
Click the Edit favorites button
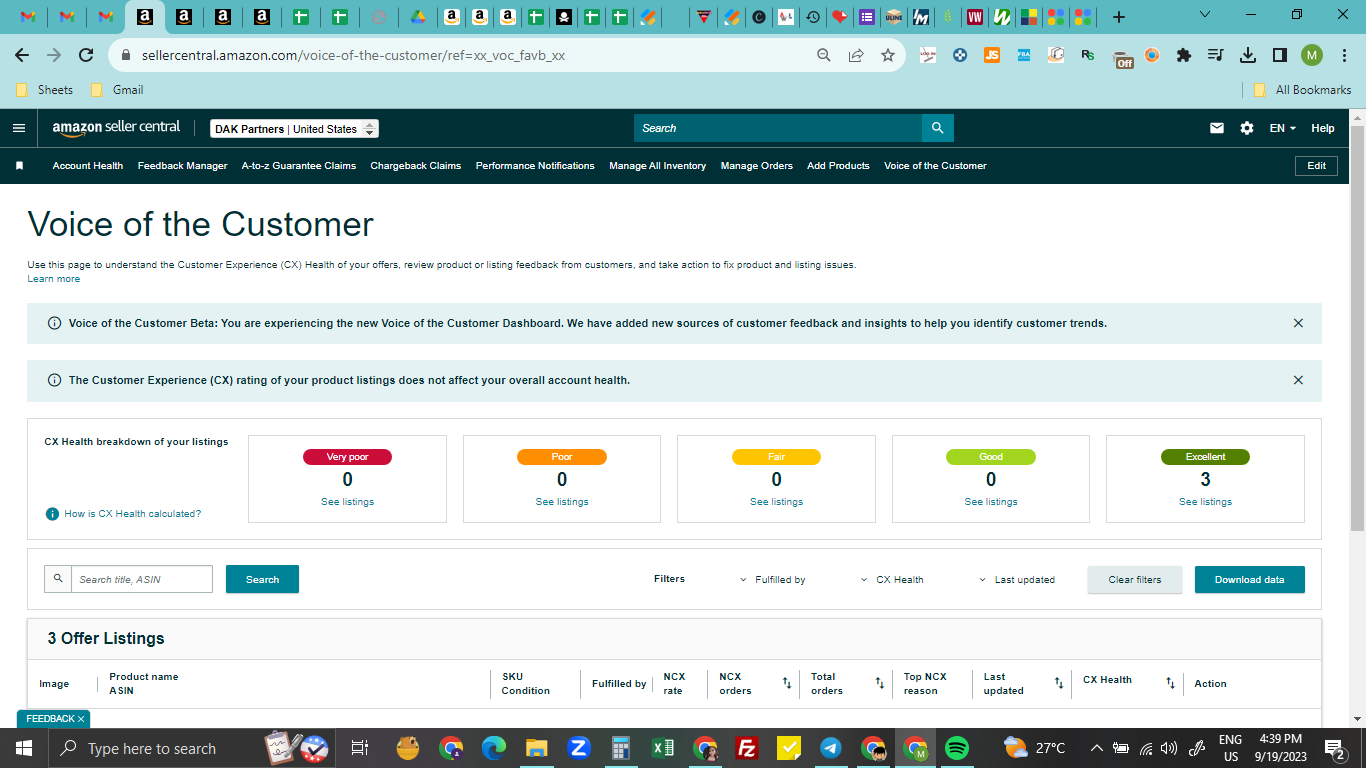coord(1316,166)
